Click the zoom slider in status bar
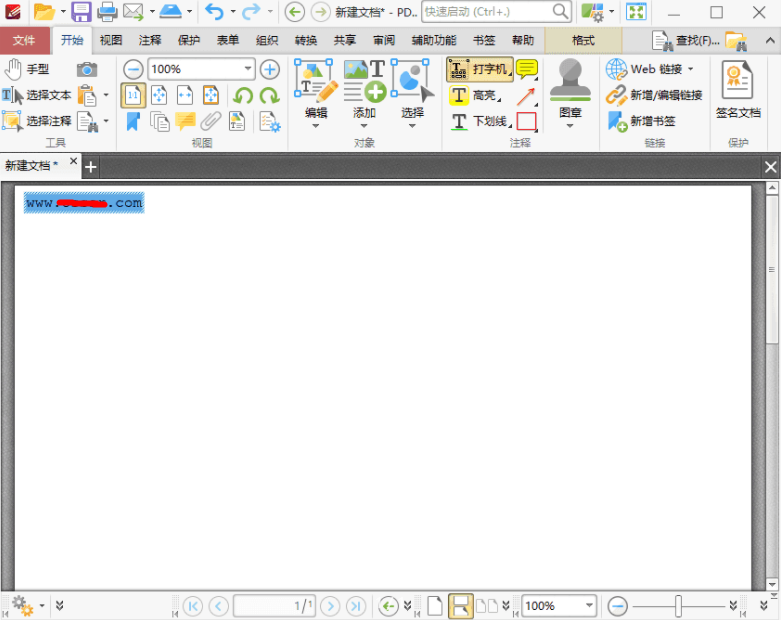781x620 pixels. pos(679,606)
